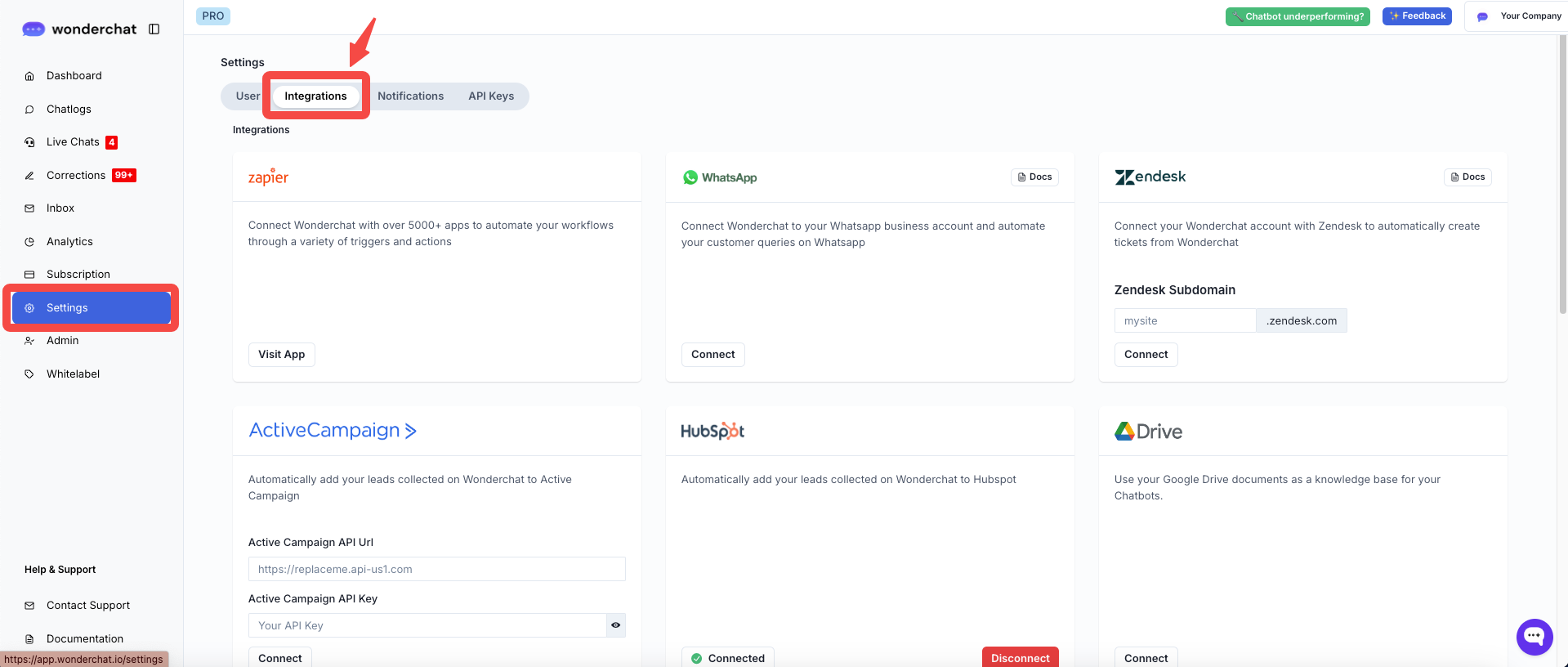Open the Zendesk Docs link

[1467, 177]
